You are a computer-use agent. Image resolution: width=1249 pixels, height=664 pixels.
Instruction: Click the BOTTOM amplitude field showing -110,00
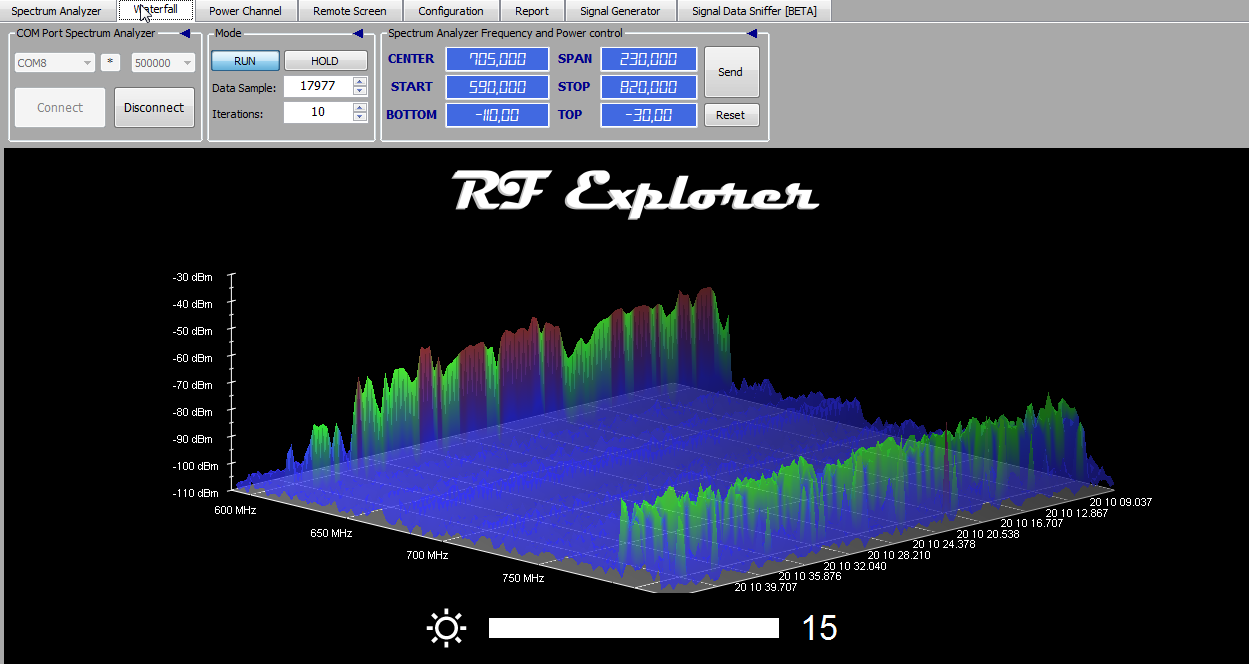[497, 115]
